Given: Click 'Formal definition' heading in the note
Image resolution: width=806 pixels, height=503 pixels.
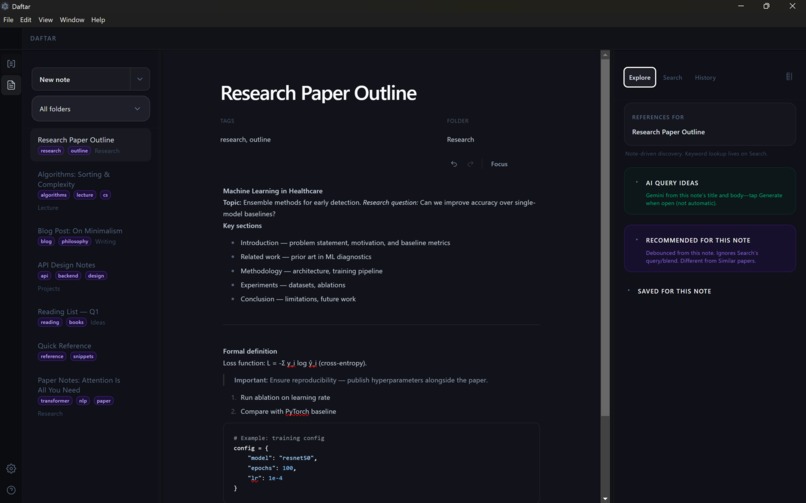Looking at the screenshot, I should pyautogui.click(x=250, y=351).
